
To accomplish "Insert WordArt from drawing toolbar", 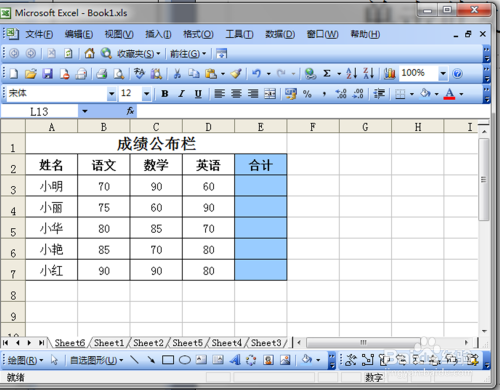I will coord(235,360).
